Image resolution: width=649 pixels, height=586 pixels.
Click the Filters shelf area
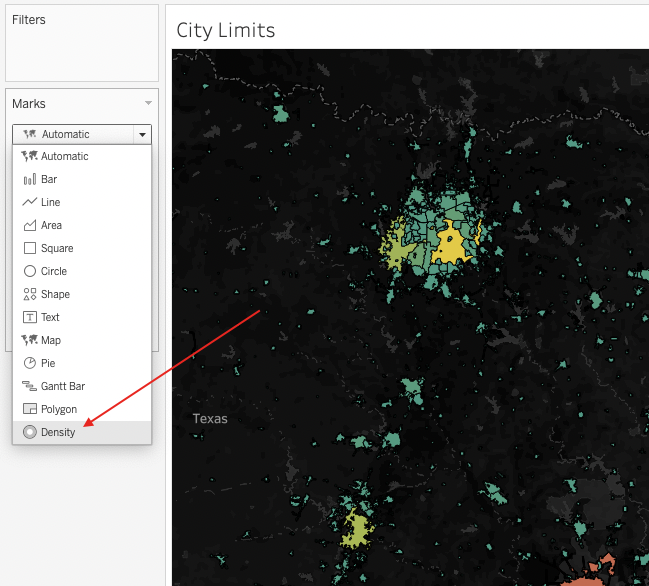82,43
